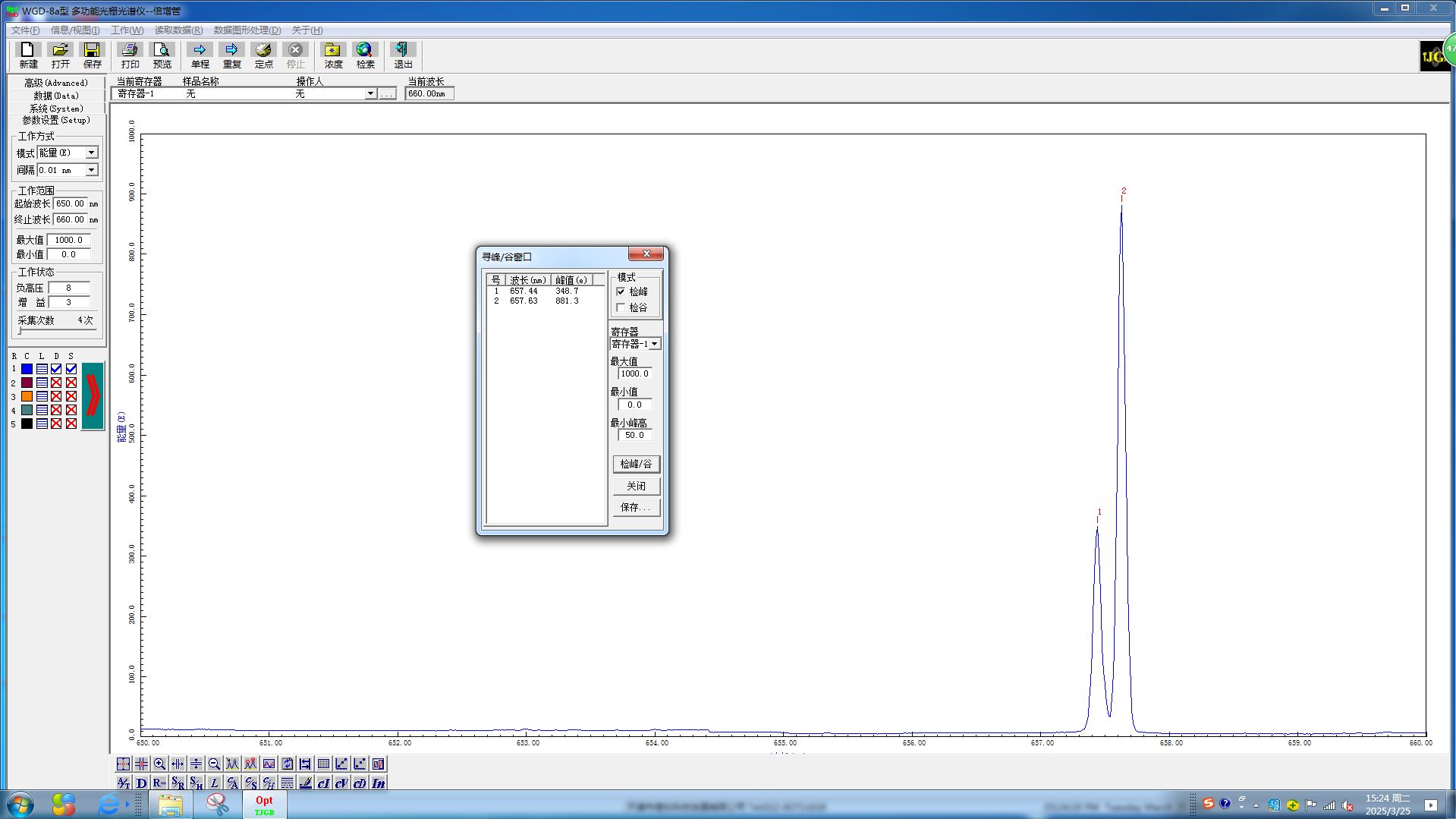Image resolution: width=1456 pixels, height=819 pixels.
Task: Click the In icon in the bottom toolbar
Action: [378, 783]
